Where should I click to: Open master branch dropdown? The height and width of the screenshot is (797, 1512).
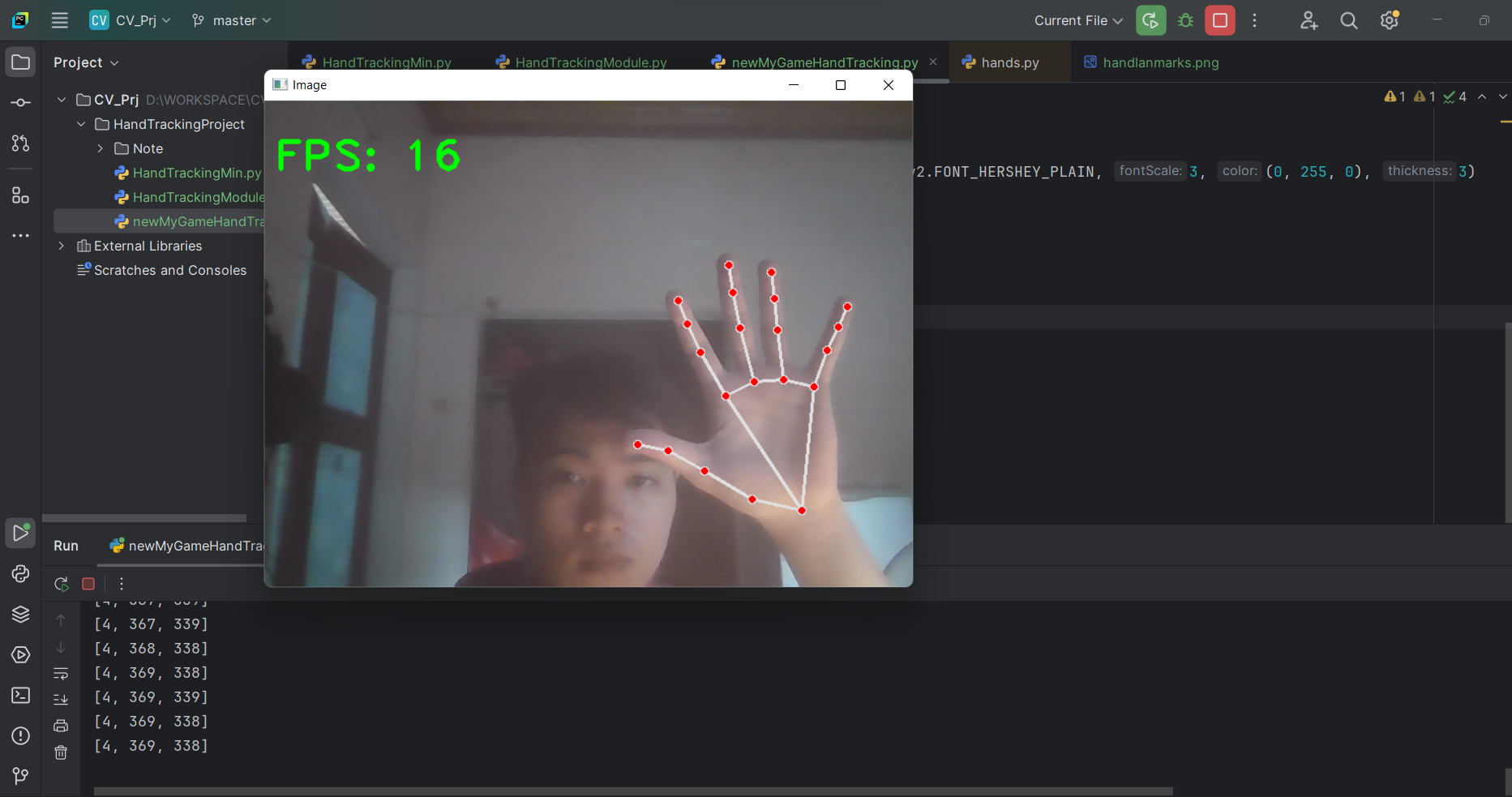tap(231, 20)
